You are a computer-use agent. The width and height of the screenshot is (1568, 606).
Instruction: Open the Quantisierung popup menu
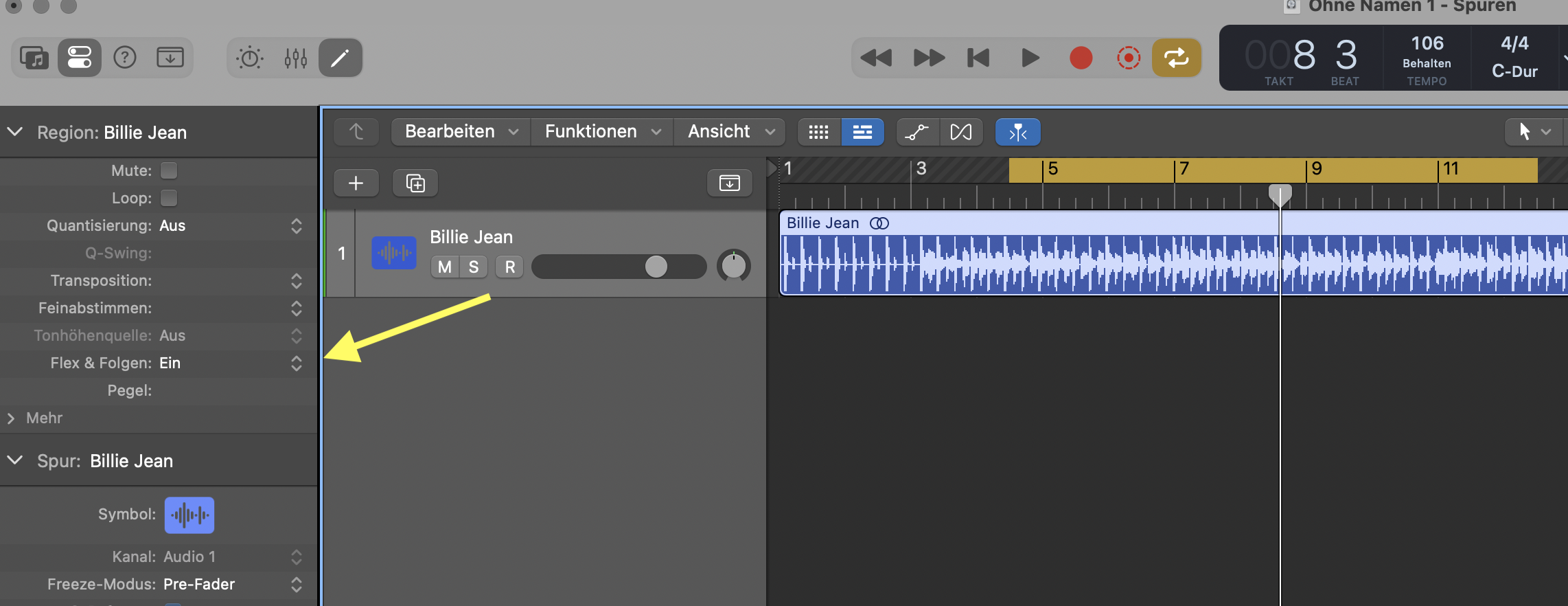click(296, 226)
